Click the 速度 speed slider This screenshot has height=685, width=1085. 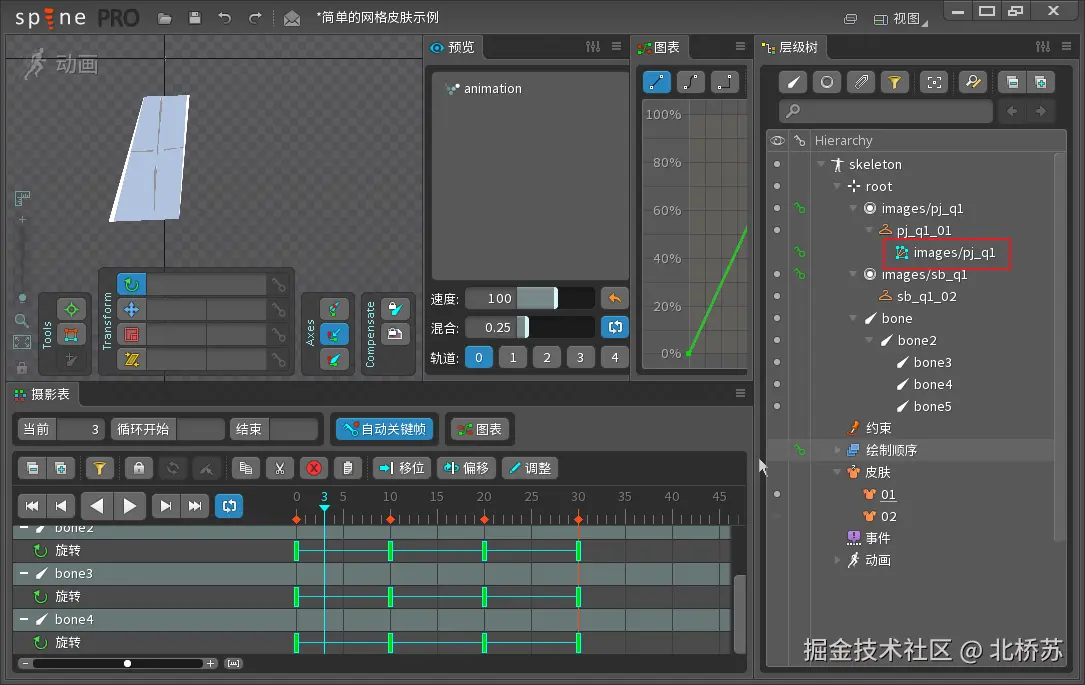point(538,298)
